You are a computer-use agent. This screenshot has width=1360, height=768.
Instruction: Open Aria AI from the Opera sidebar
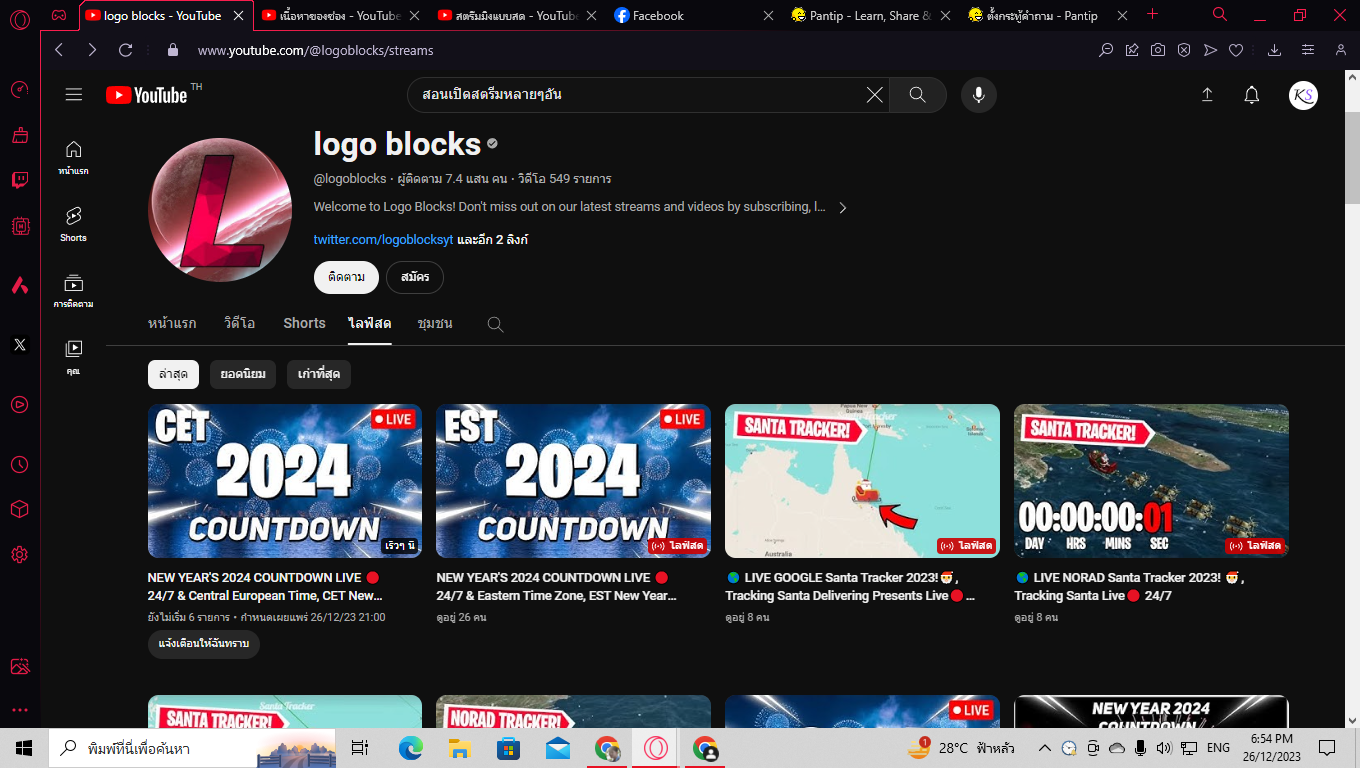click(x=20, y=285)
